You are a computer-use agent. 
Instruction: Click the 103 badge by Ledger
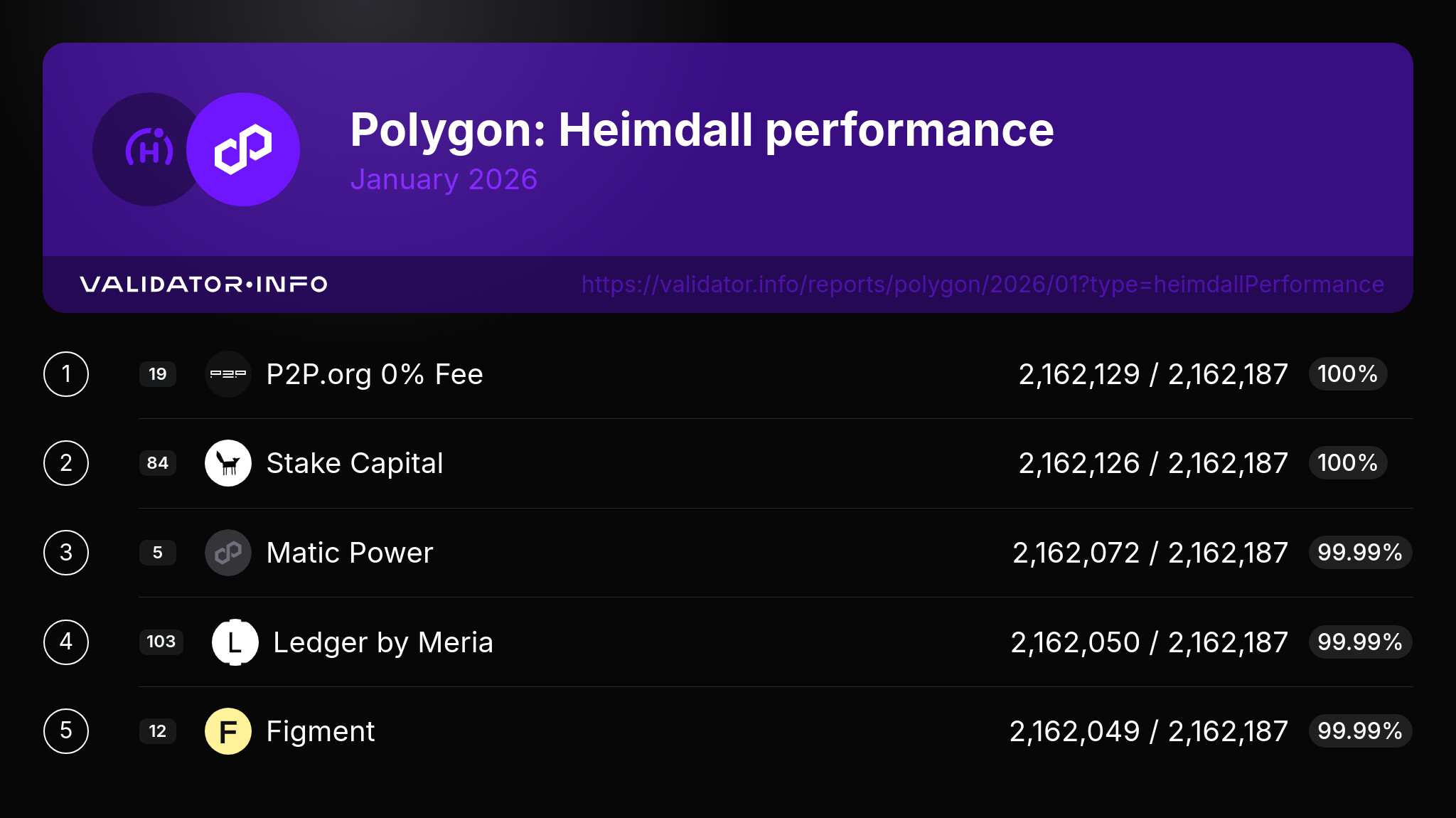coord(161,642)
